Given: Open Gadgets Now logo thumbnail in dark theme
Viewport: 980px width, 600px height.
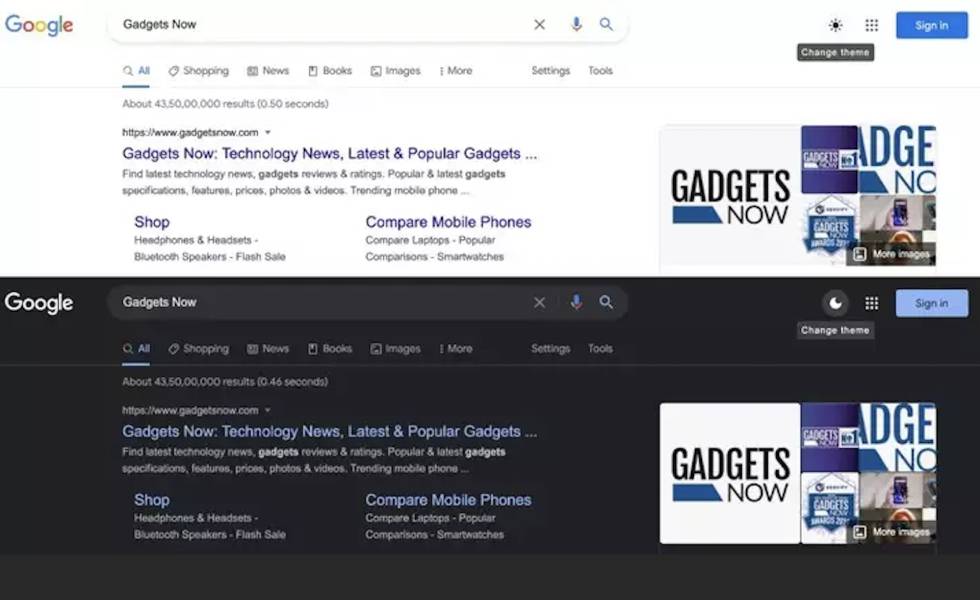Looking at the screenshot, I should 730,473.
